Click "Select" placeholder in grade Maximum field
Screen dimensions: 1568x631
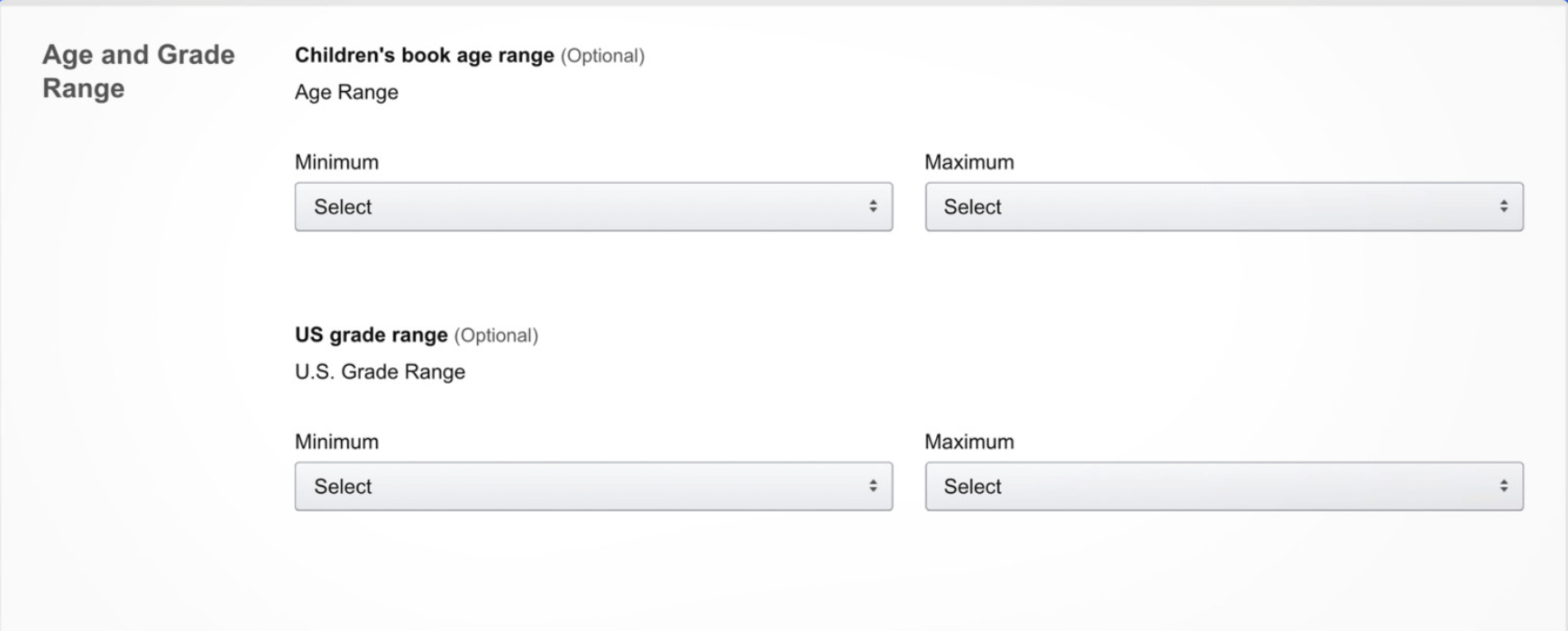[972, 486]
